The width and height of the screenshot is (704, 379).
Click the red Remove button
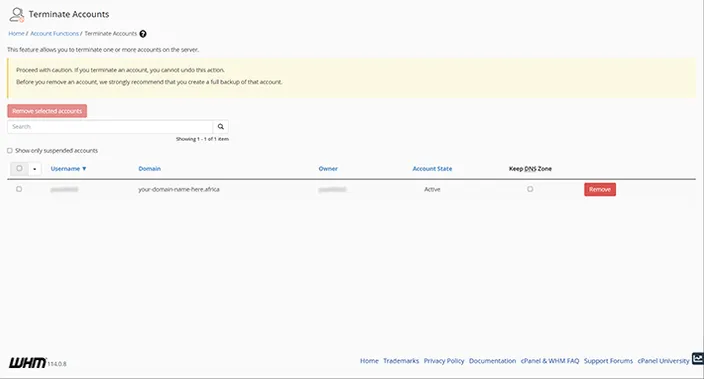click(x=600, y=190)
